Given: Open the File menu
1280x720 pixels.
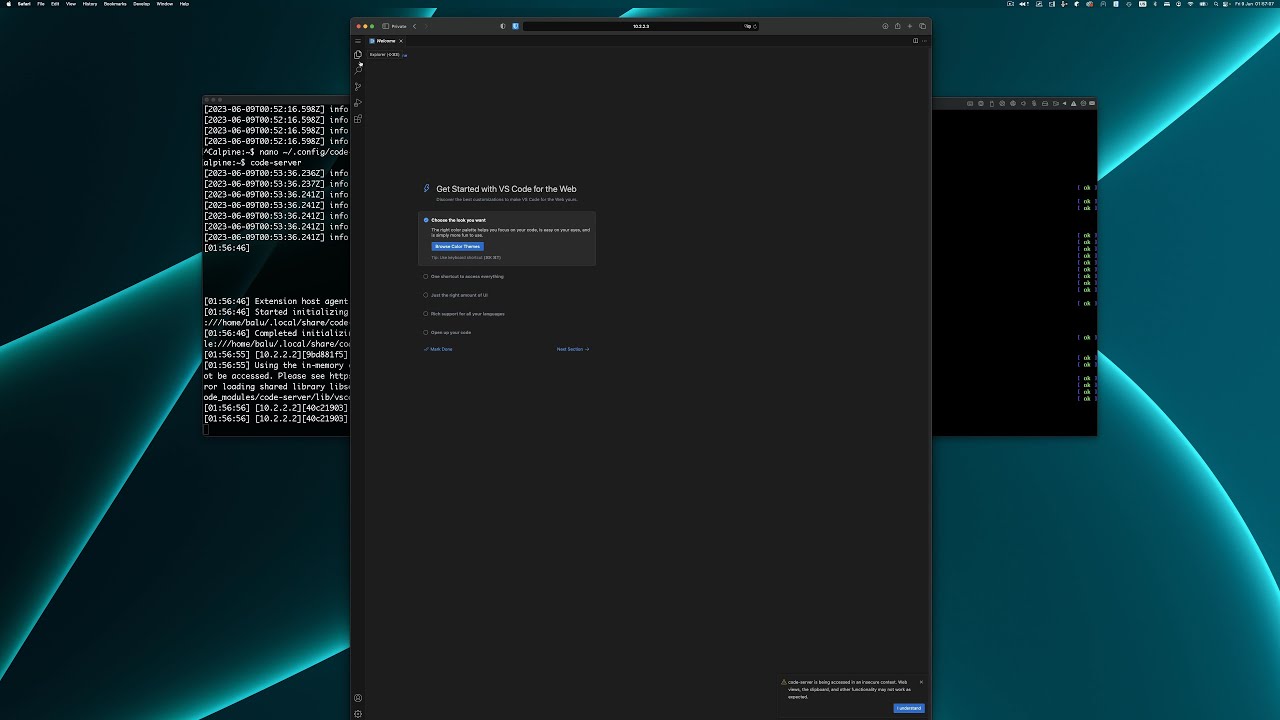Looking at the screenshot, I should click(x=41, y=4).
